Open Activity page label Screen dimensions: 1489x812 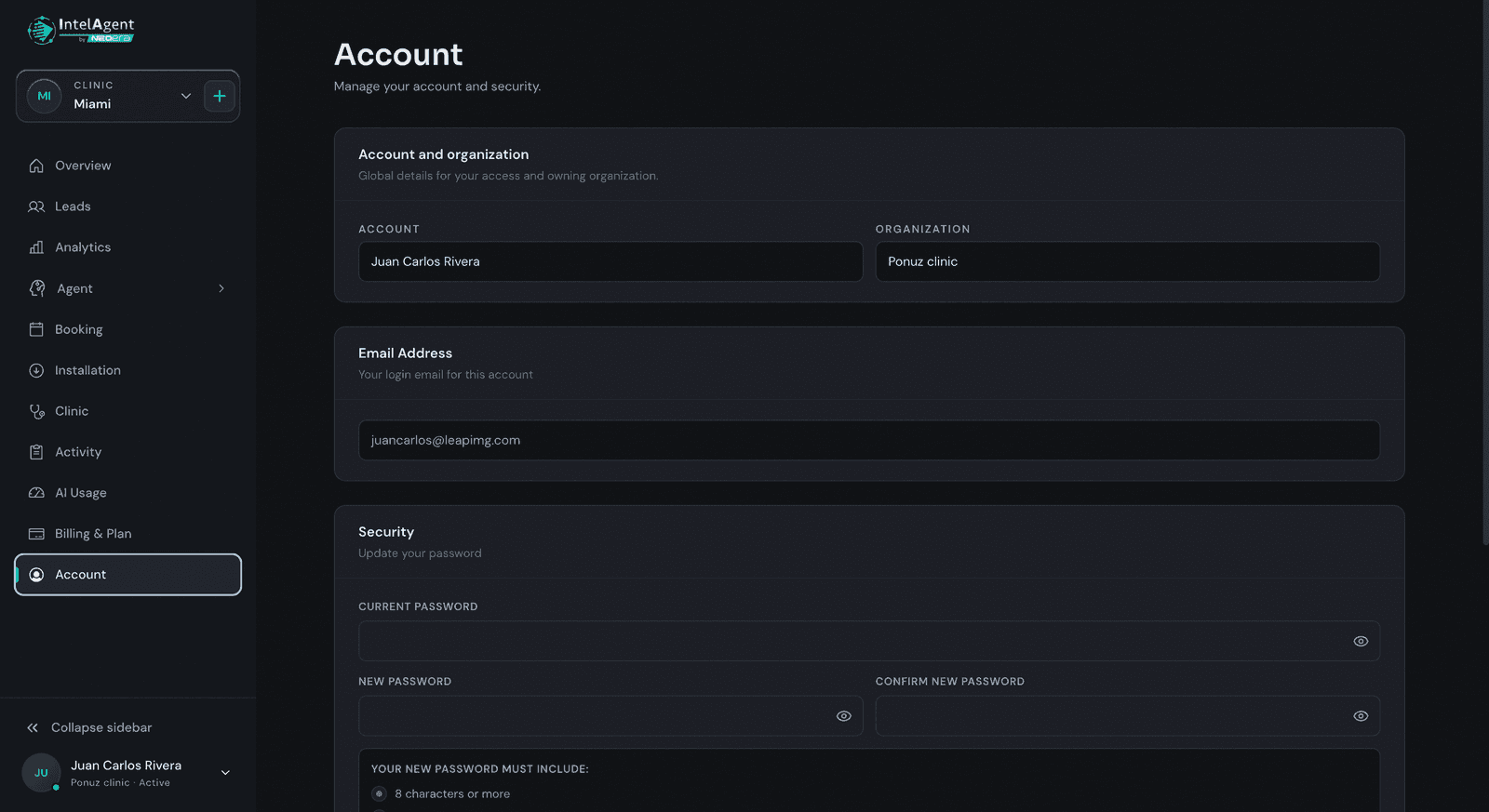[78, 452]
